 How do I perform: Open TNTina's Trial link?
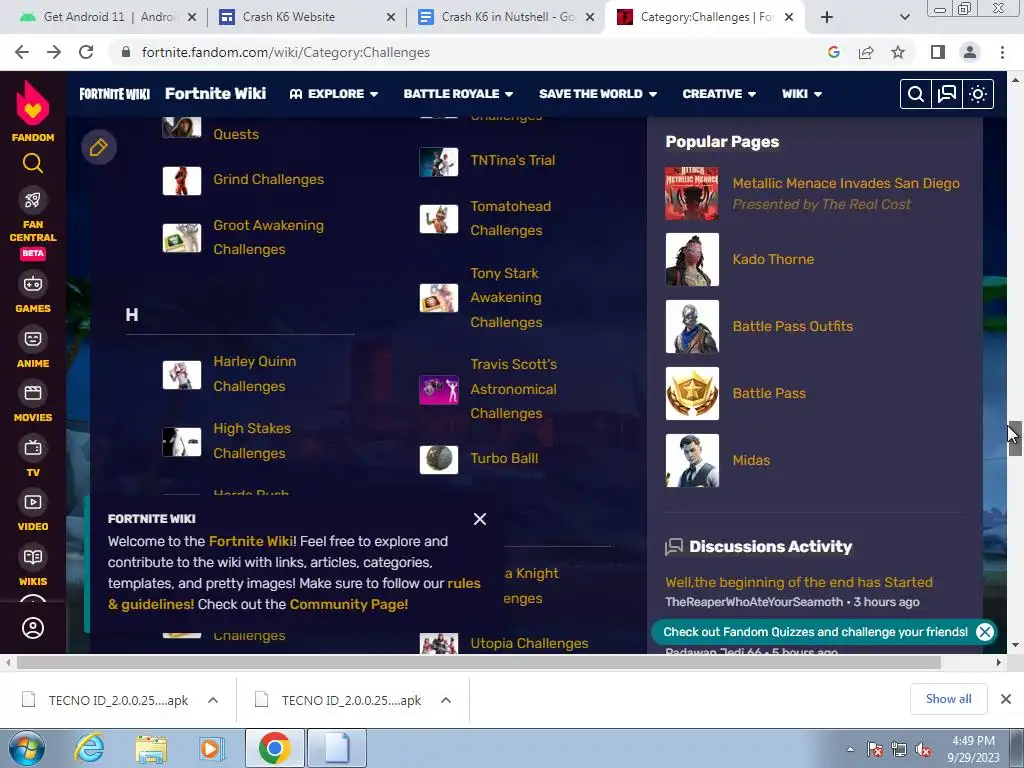coord(513,160)
